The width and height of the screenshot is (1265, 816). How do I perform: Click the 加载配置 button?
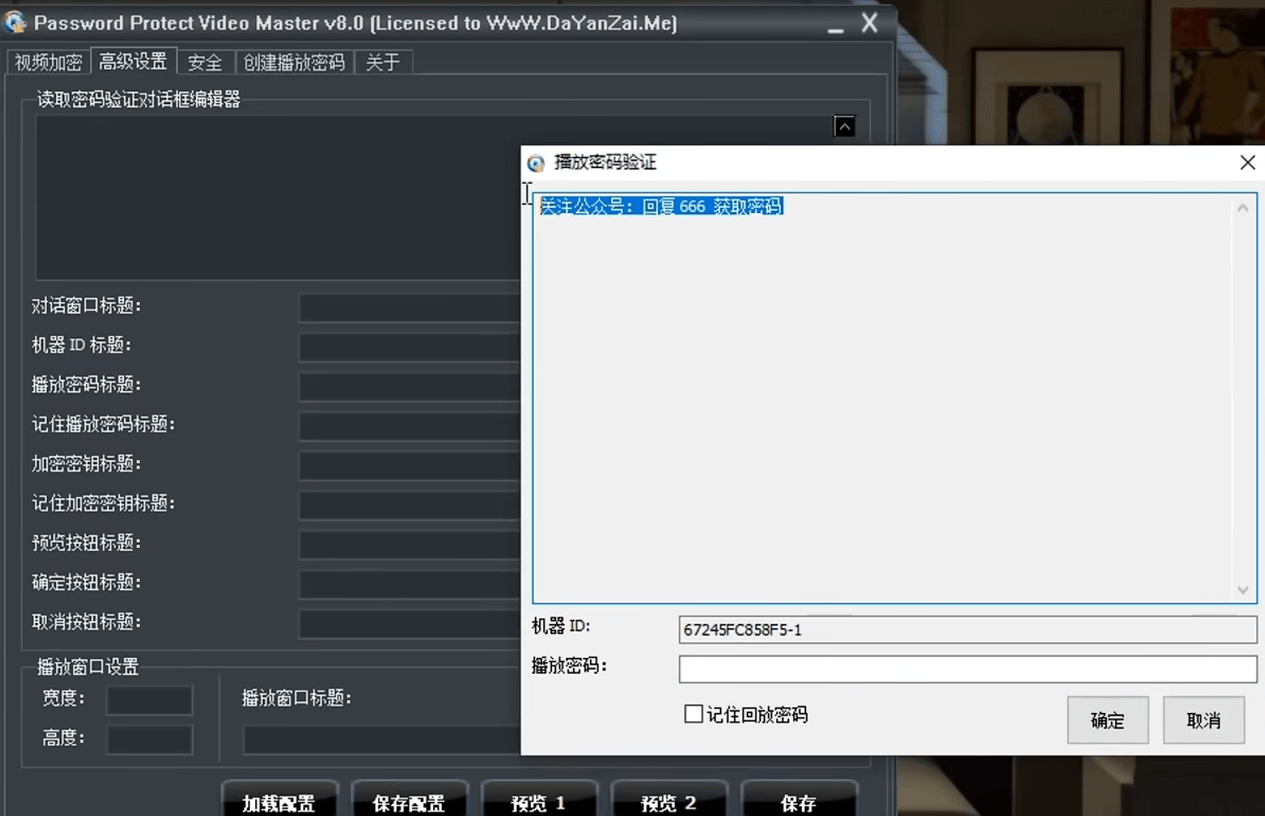click(279, 802)
